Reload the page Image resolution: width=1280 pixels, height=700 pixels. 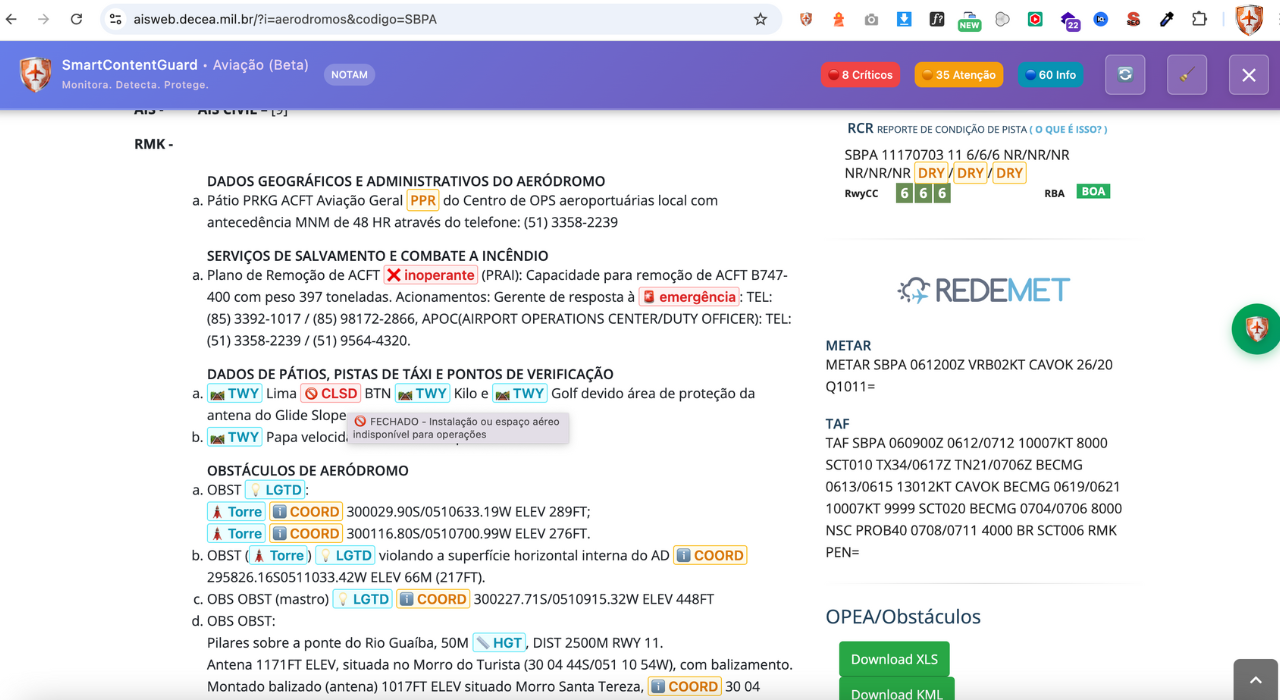(x=76, y=19)
